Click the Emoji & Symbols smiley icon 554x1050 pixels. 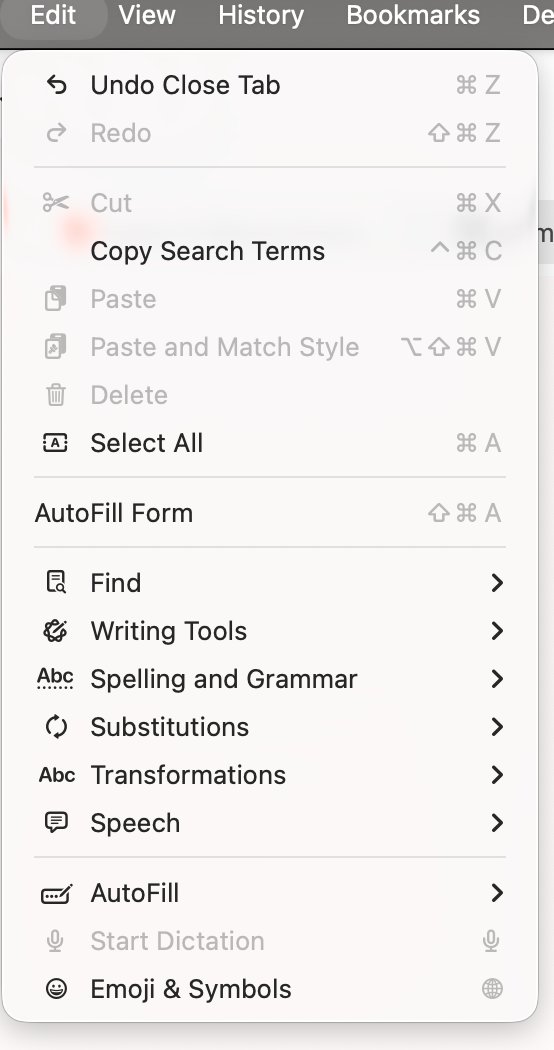tap(56, 988)
